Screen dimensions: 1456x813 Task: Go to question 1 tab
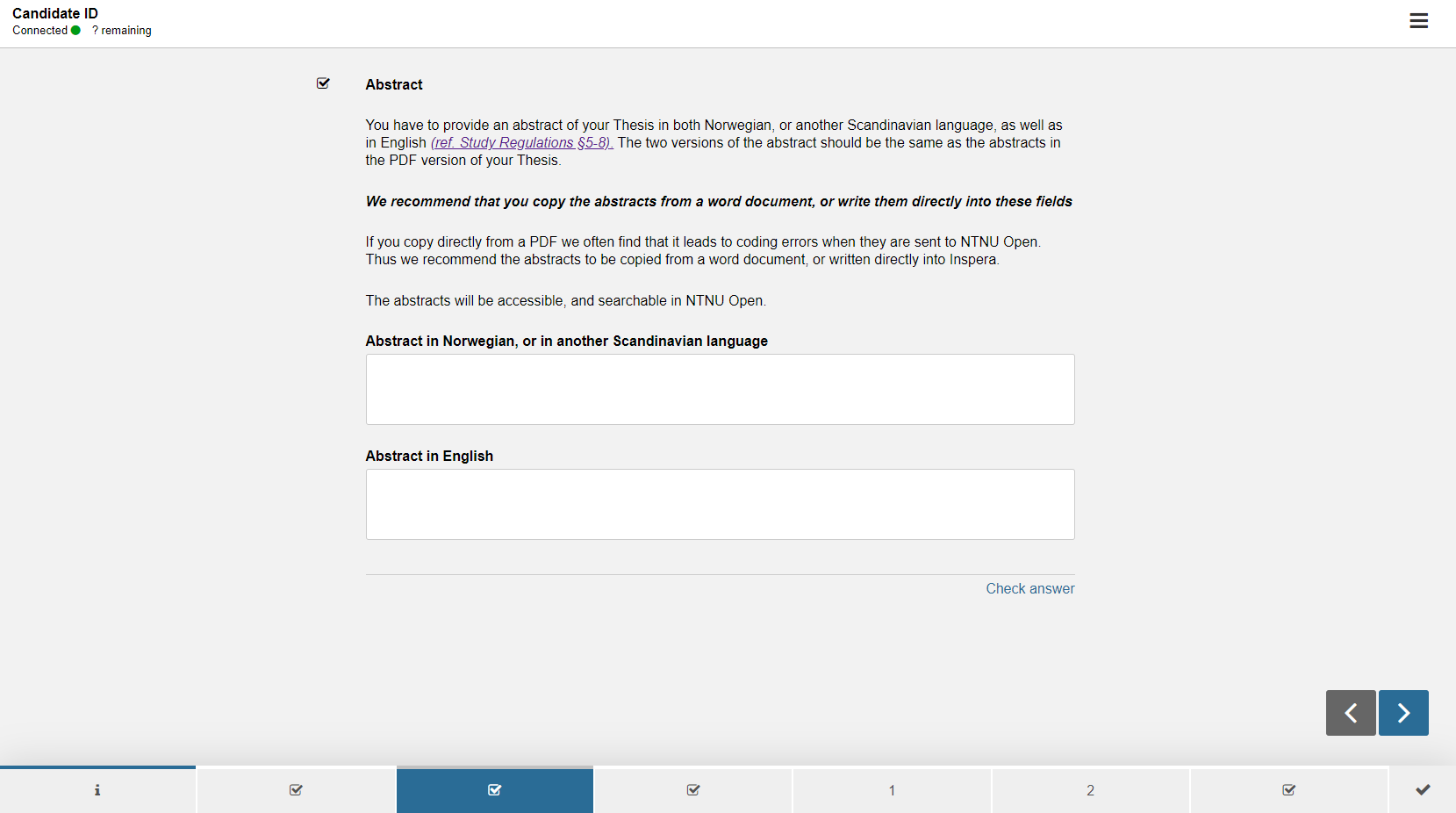(892, 790)
